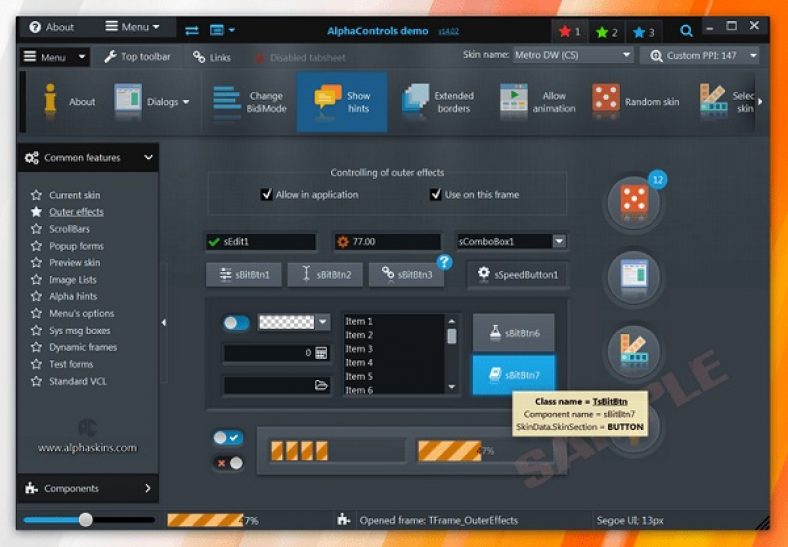The width and height of the screenshot is (788, 547).
Task: Open Popup forms item
Action: coord(76,246)
